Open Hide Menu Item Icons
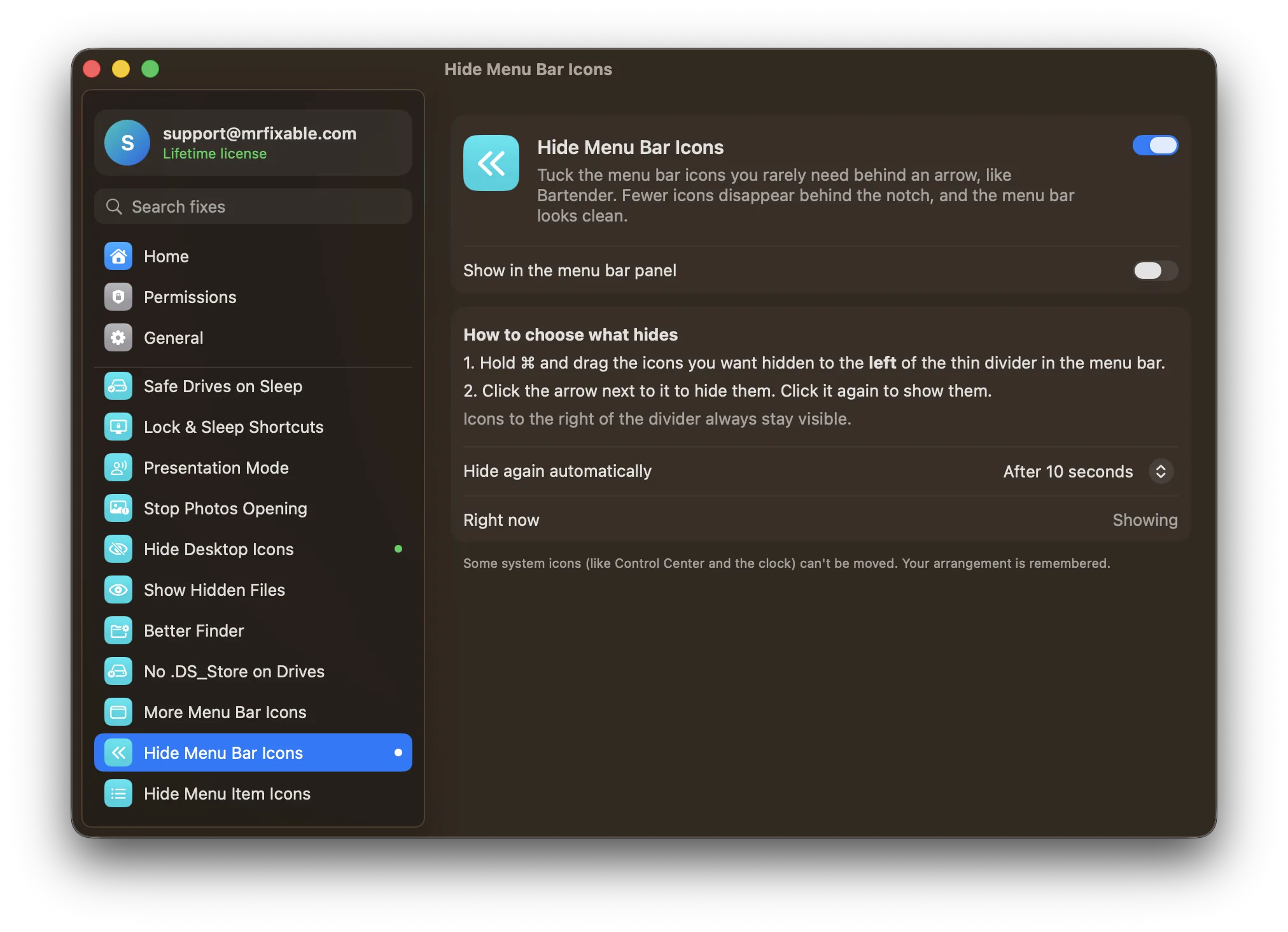Screen dimensions: 1288x932 click(253, 793)
